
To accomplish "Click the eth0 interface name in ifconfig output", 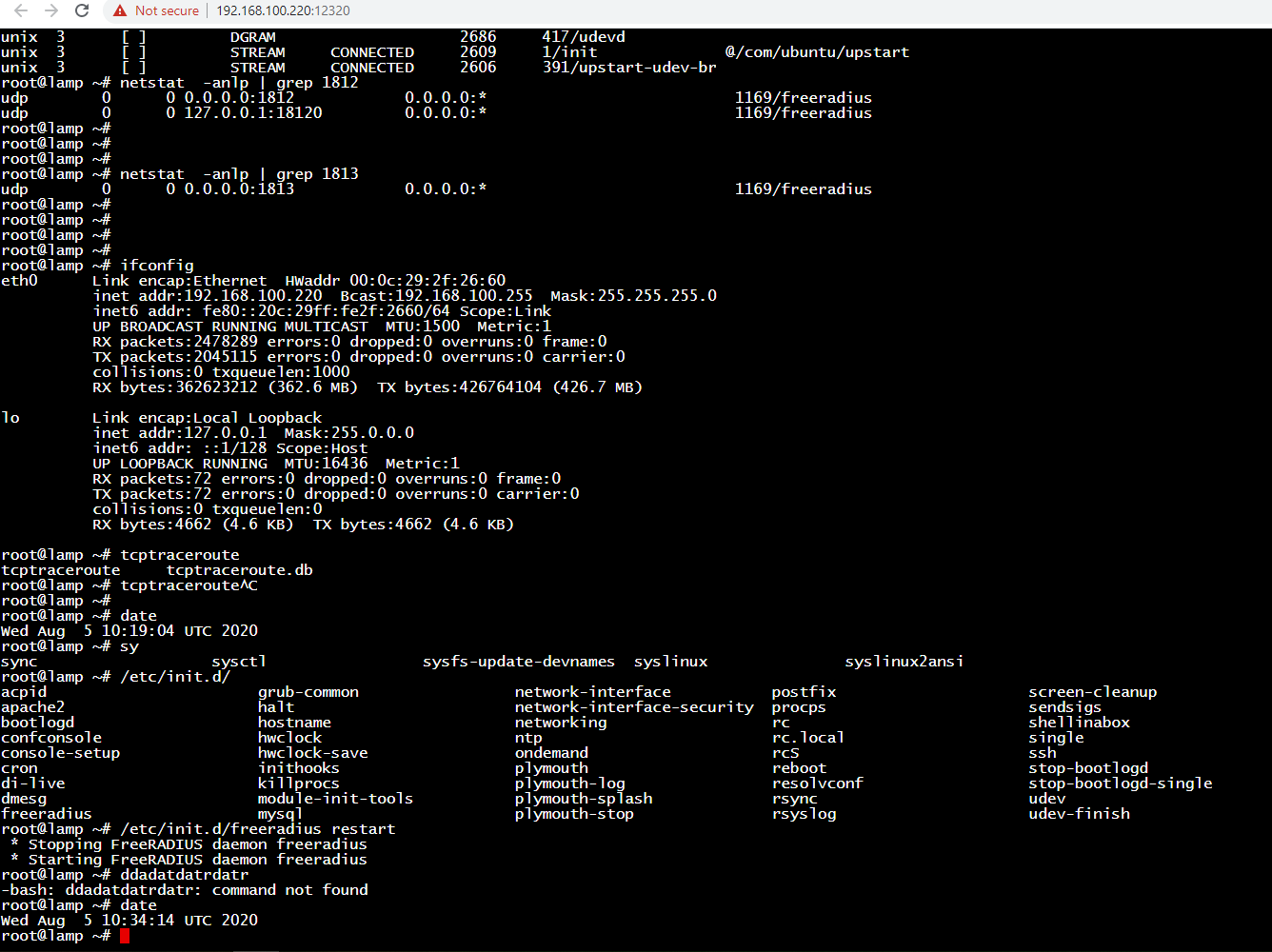I will tap(19, 281).
